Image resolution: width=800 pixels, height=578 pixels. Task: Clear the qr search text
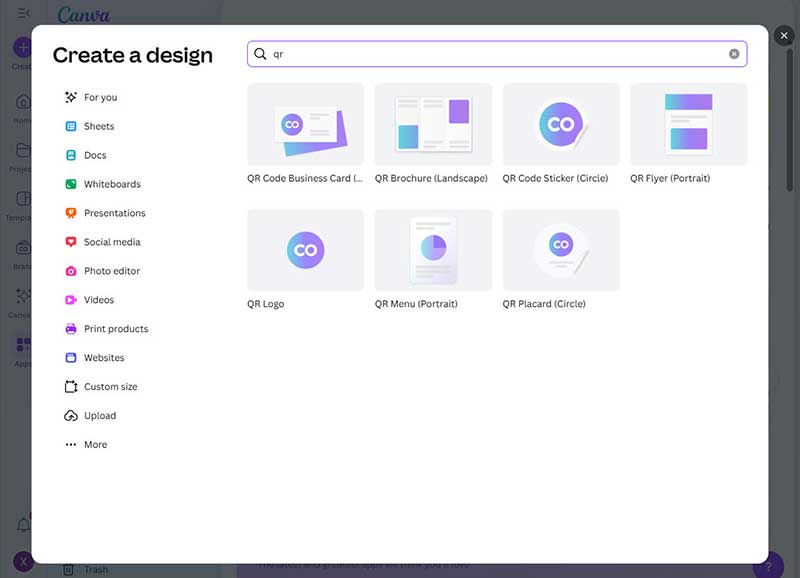(x=734, y=54)
